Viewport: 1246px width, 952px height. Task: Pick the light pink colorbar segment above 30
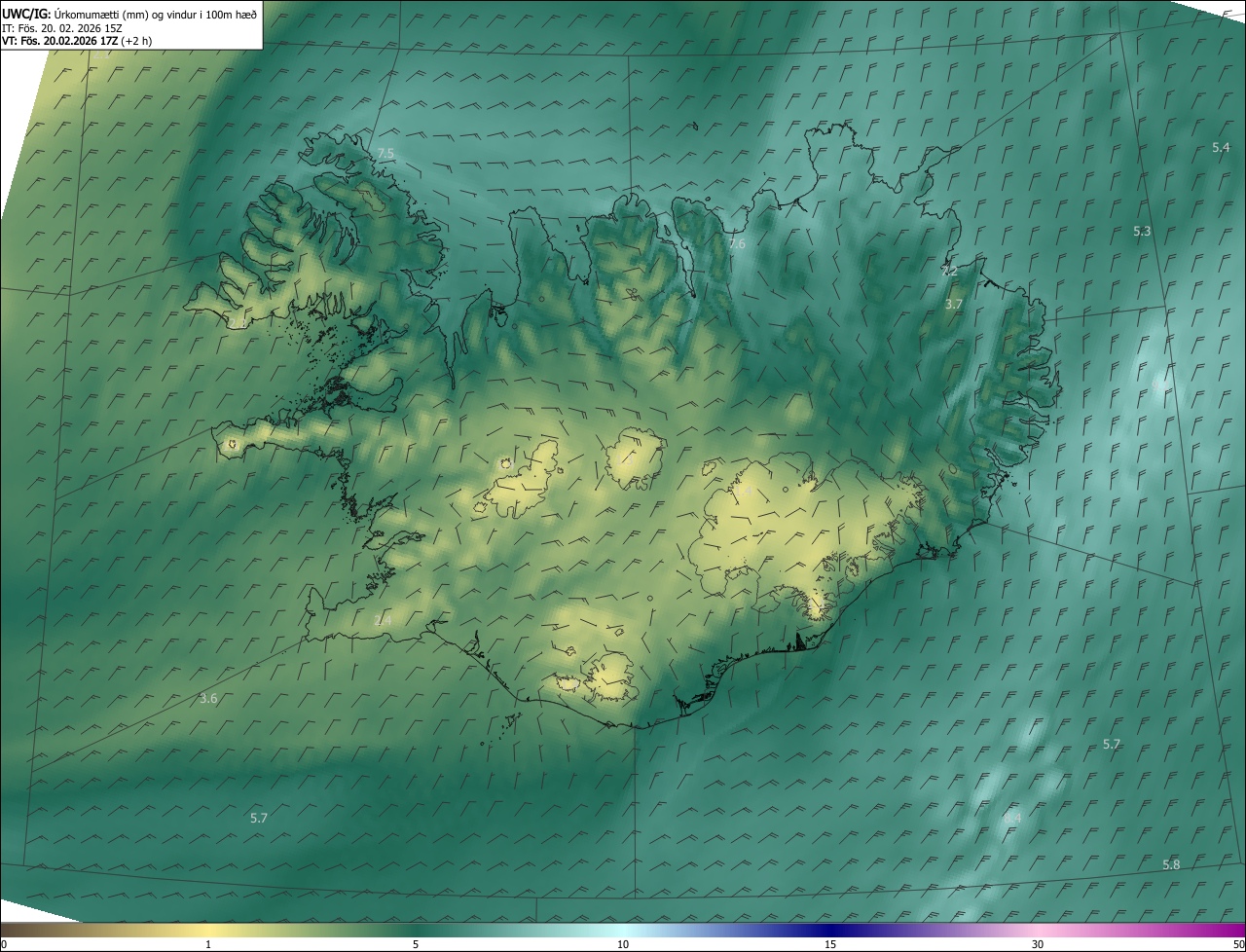[1038, 930]
